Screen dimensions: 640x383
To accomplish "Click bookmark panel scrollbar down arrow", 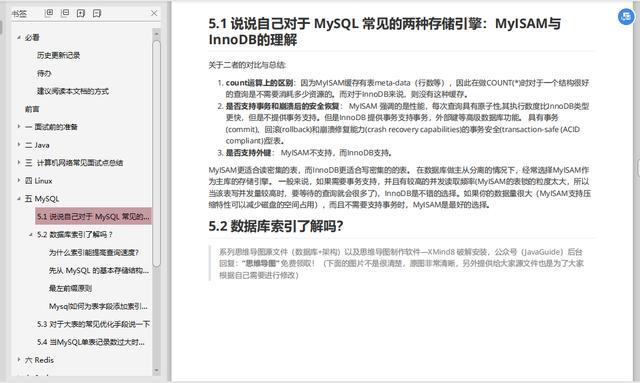I will (x=156, y=370).
